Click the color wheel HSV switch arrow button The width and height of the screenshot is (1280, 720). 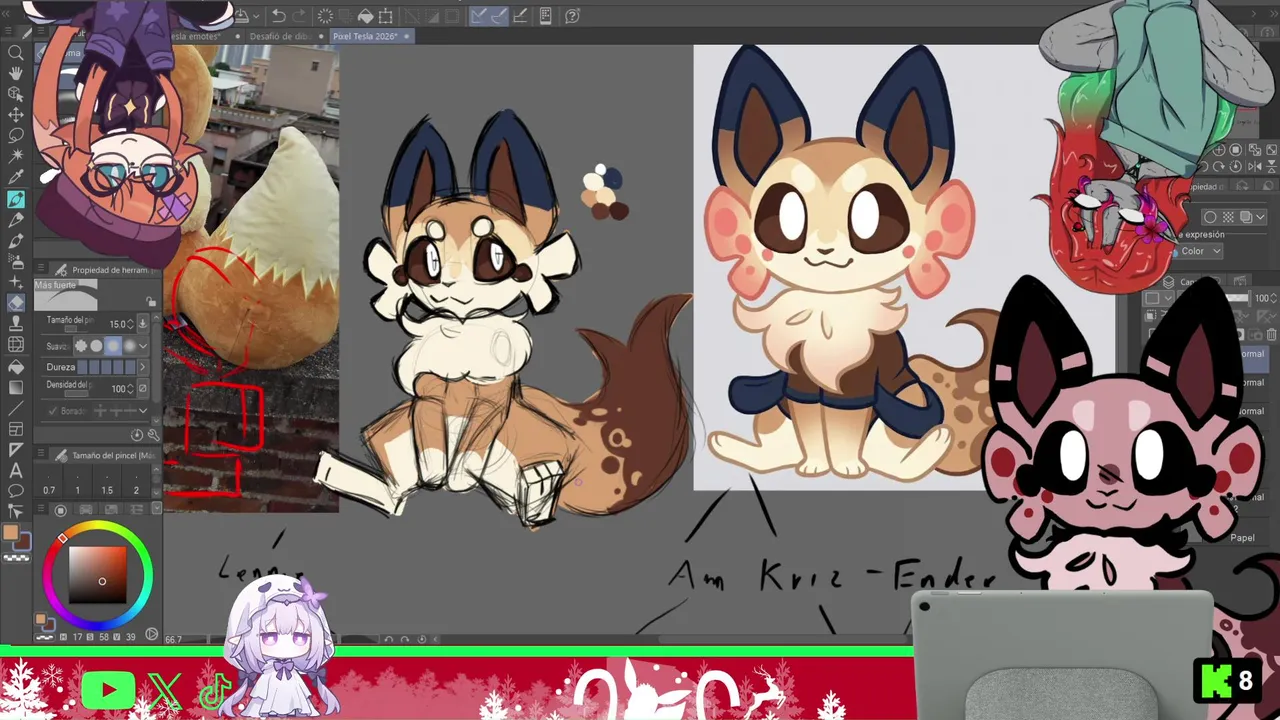(151, 634)
